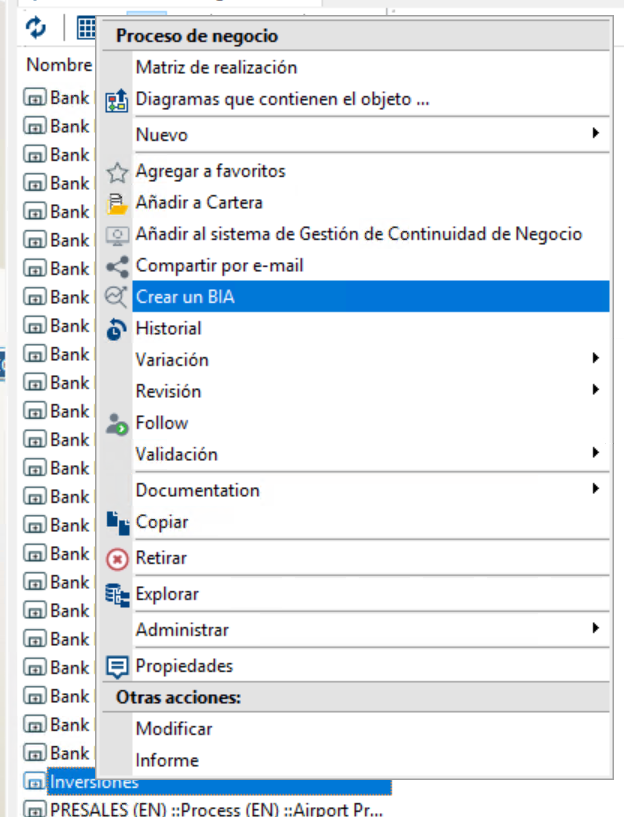Screen dimensions: 624x817
Task: Click the red Retirar cross icon
Action: click(x=117, y=559)
